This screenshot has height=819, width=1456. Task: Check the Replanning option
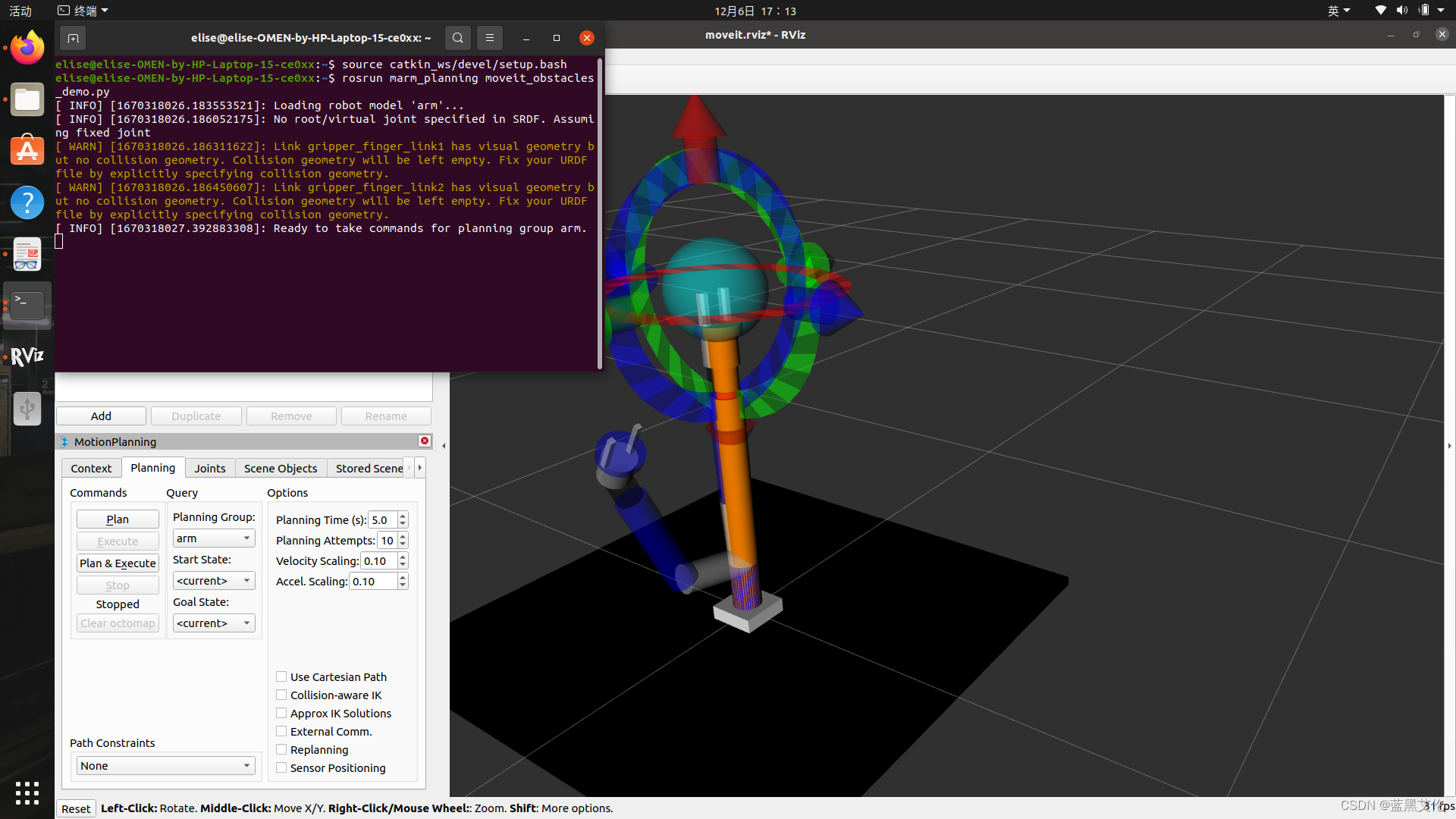coord(281,749)
